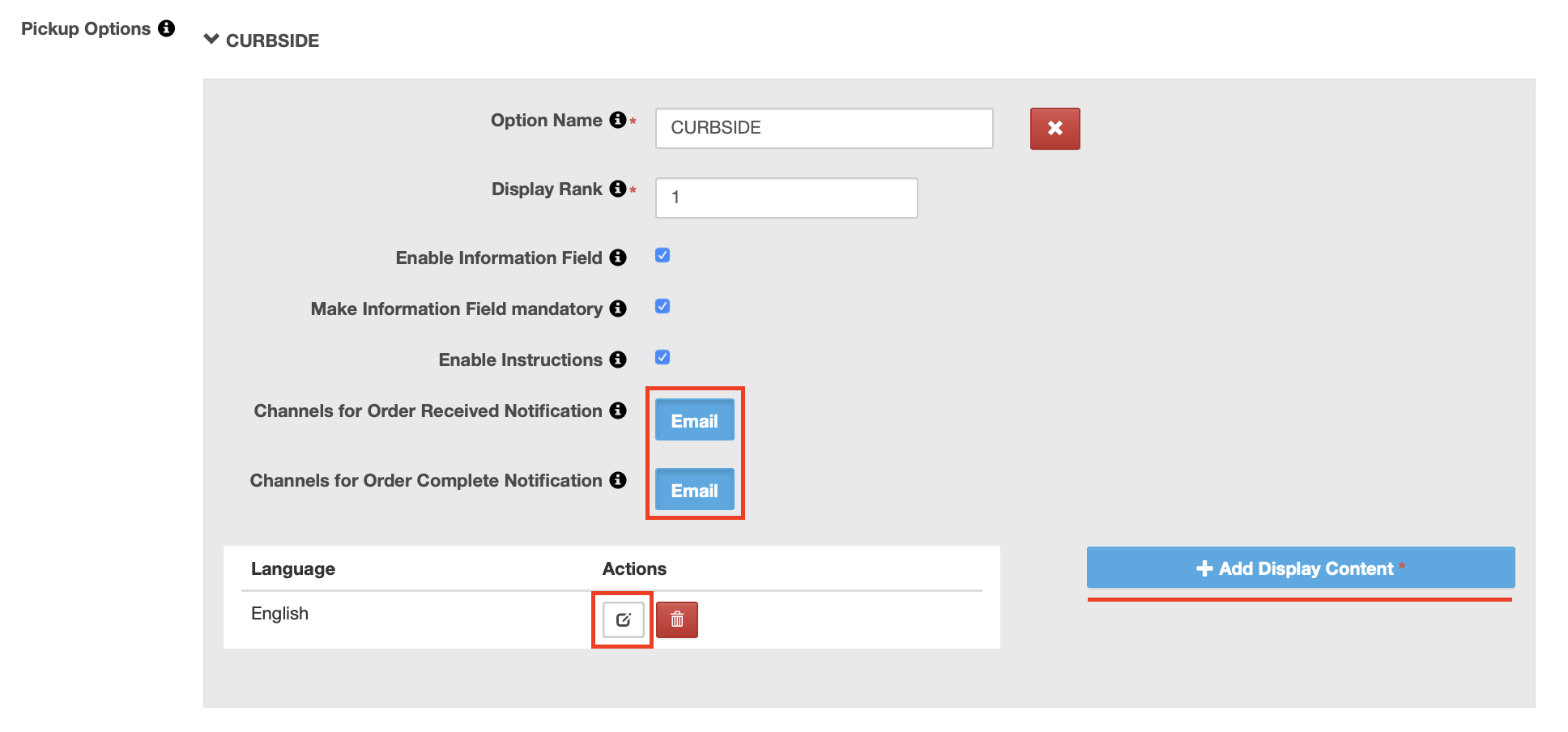
Task: Collapse the CURBSIDE section
Action: [211, 39]
